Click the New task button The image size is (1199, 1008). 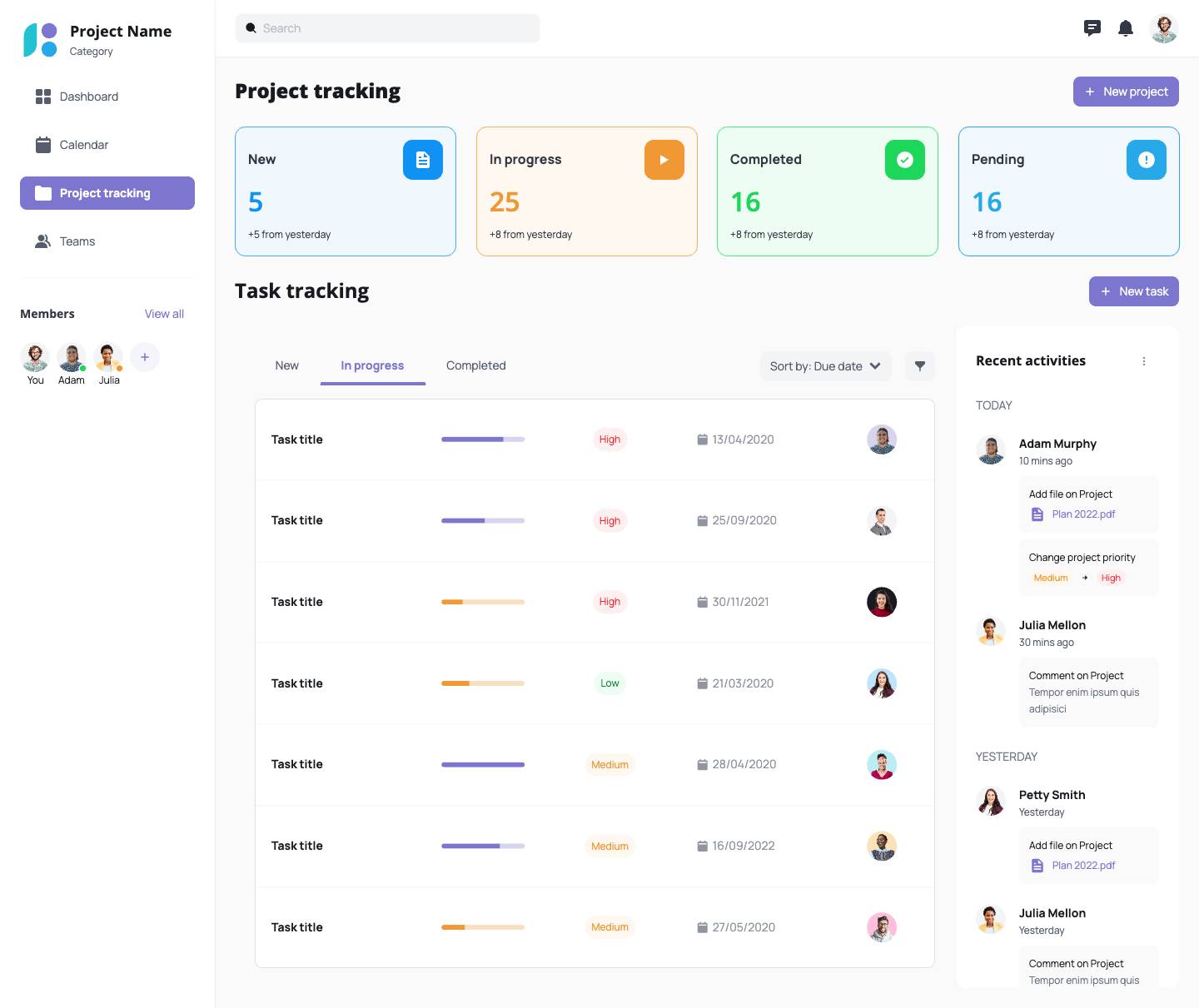tap(1133, 291)
